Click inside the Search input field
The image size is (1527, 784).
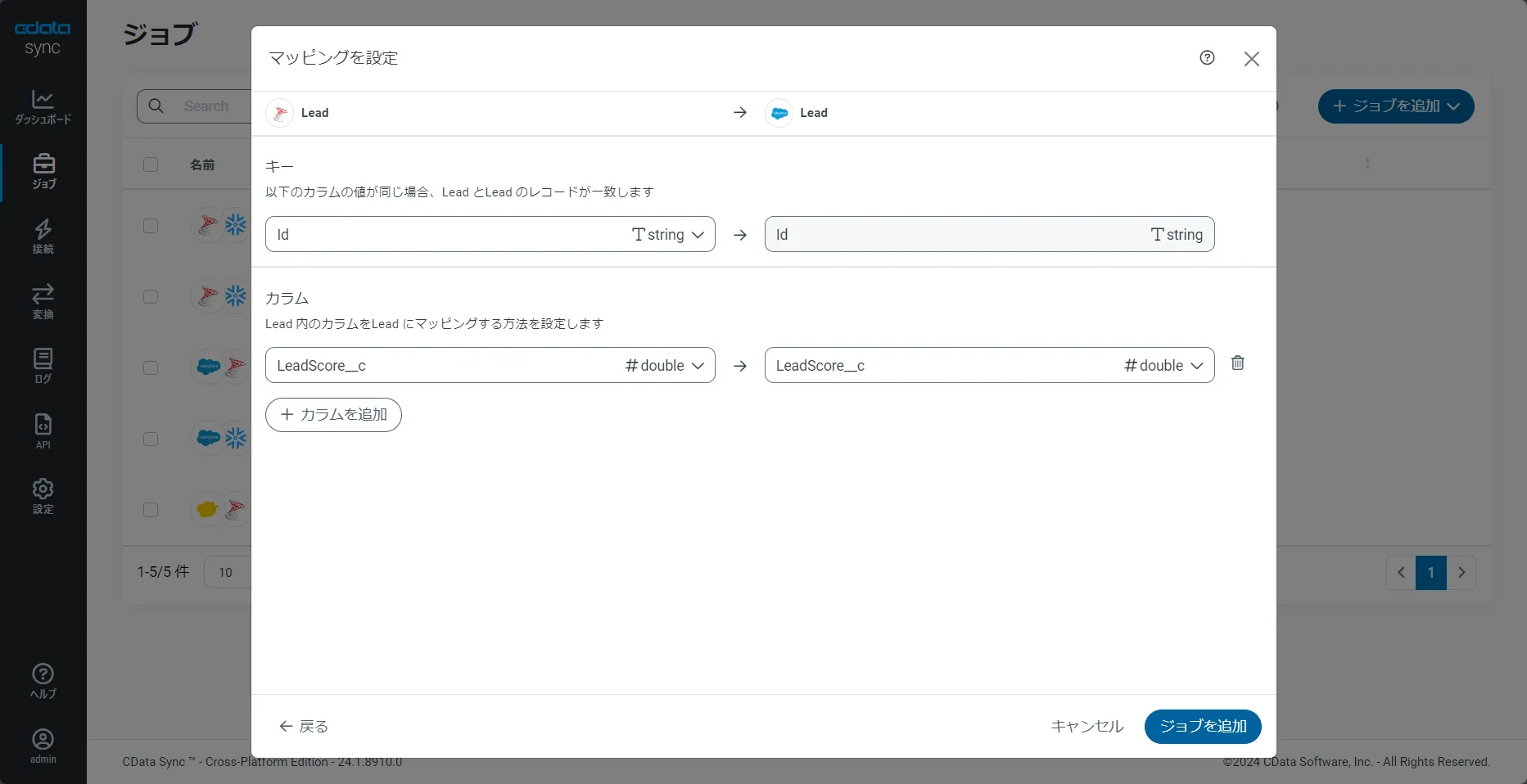213,106
